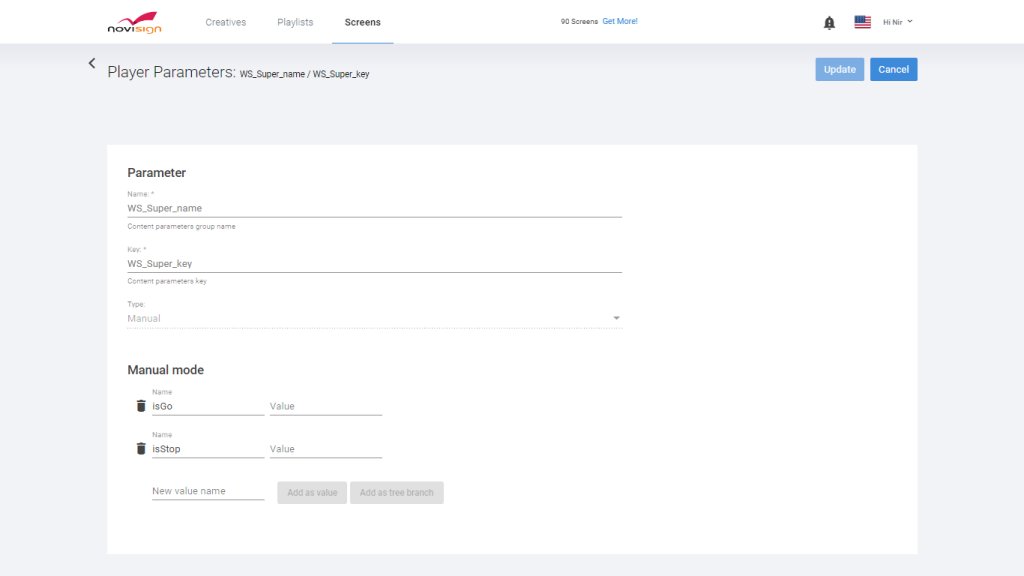Go back using the left arrow
The height and width of the screenshot is (576, 1024).
(x=92, y=63)
